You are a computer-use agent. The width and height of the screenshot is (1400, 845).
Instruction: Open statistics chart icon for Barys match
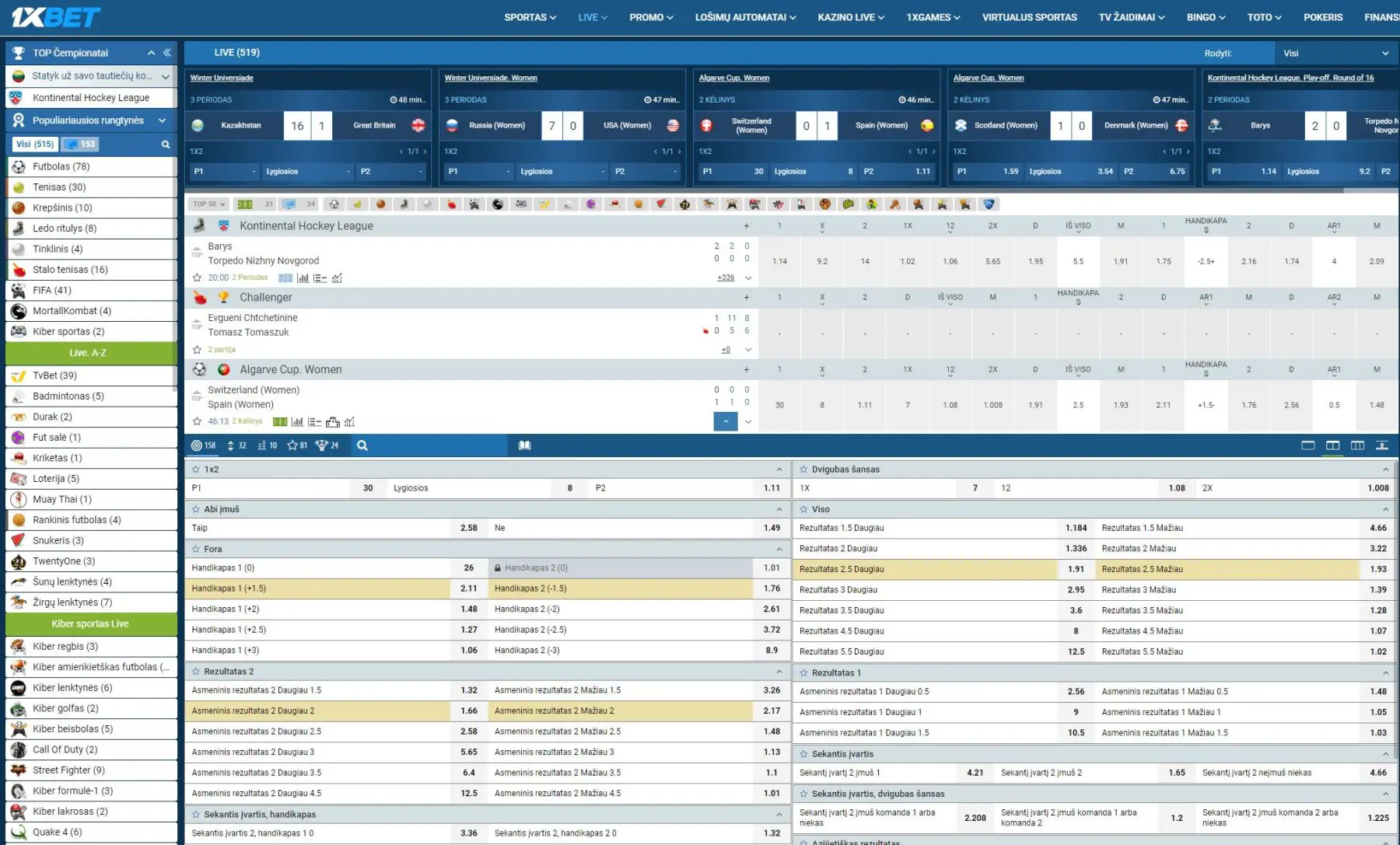(x=303, y=278)
